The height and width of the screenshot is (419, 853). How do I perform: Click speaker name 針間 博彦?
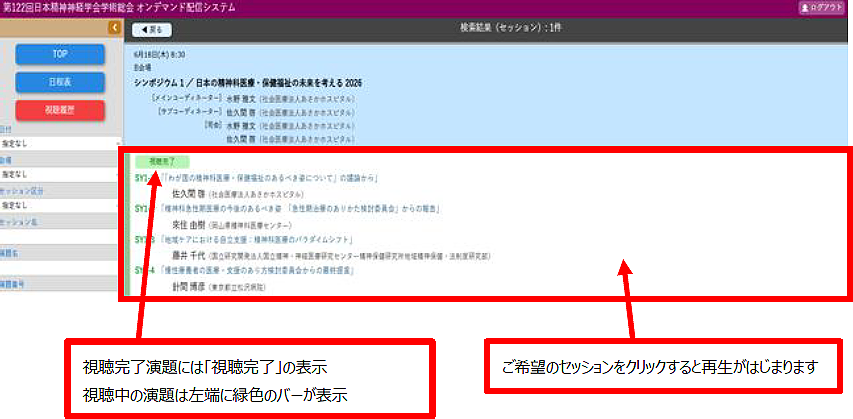pyautogui.click(x=188, y=286)
